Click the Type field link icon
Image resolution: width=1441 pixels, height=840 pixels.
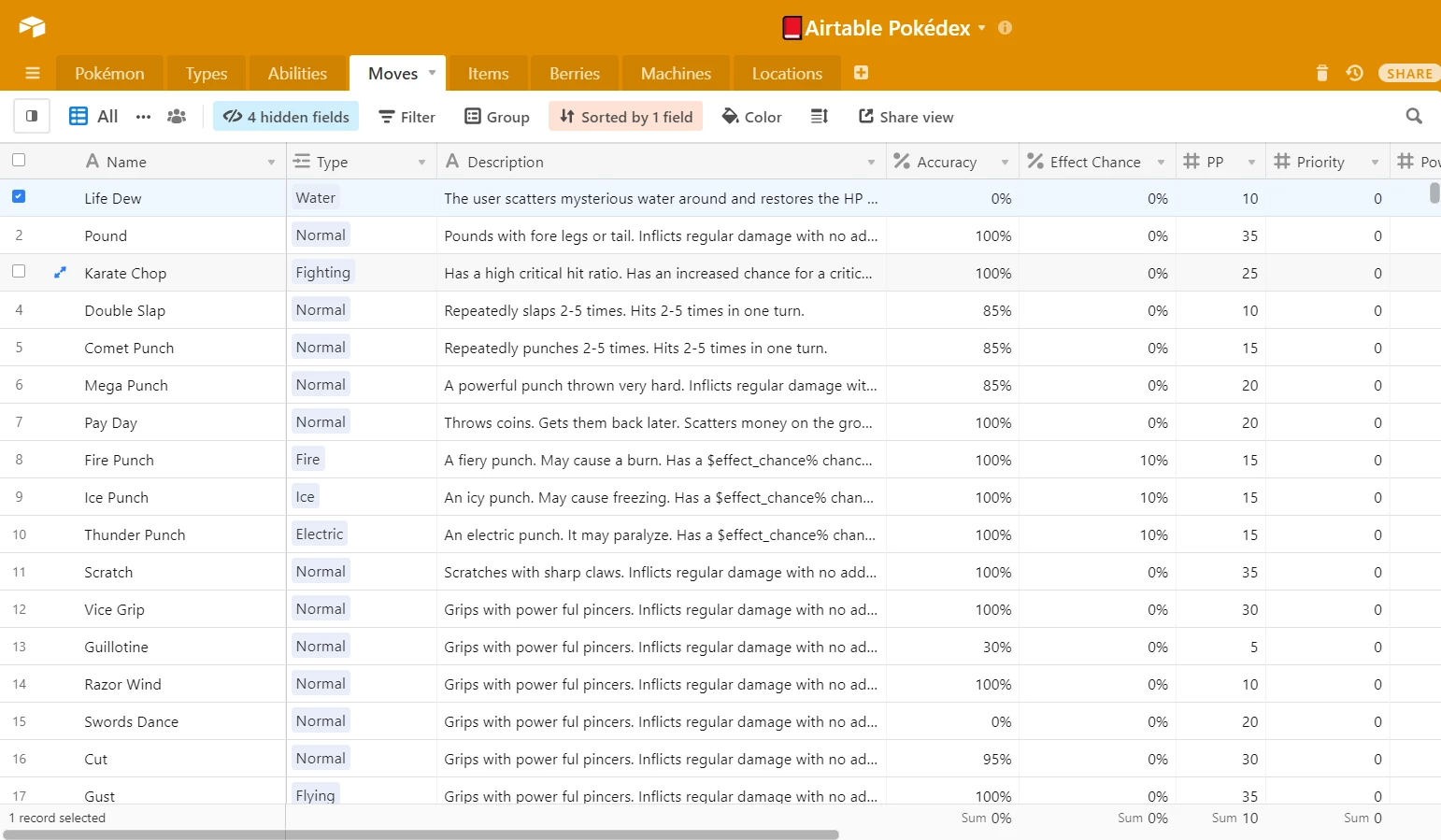coord(302,162)
